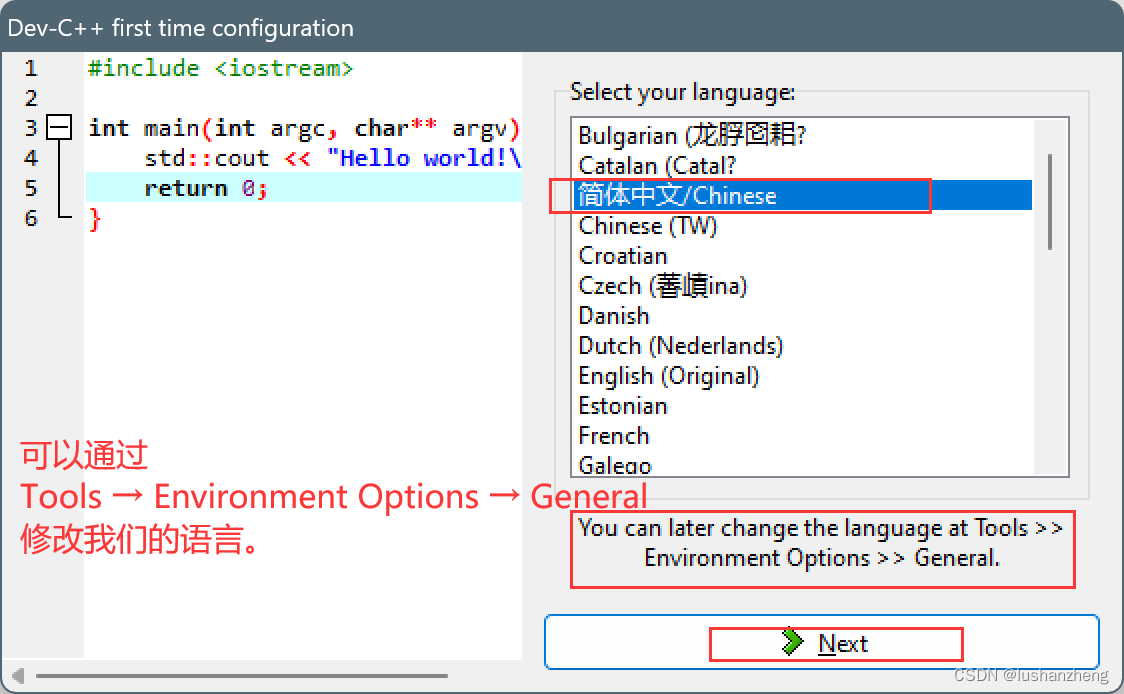Image resolution: width=1124 pixels, height=694 pixels.
Task: Click line number 6 in the gutter
Action: tap(31, 218)
